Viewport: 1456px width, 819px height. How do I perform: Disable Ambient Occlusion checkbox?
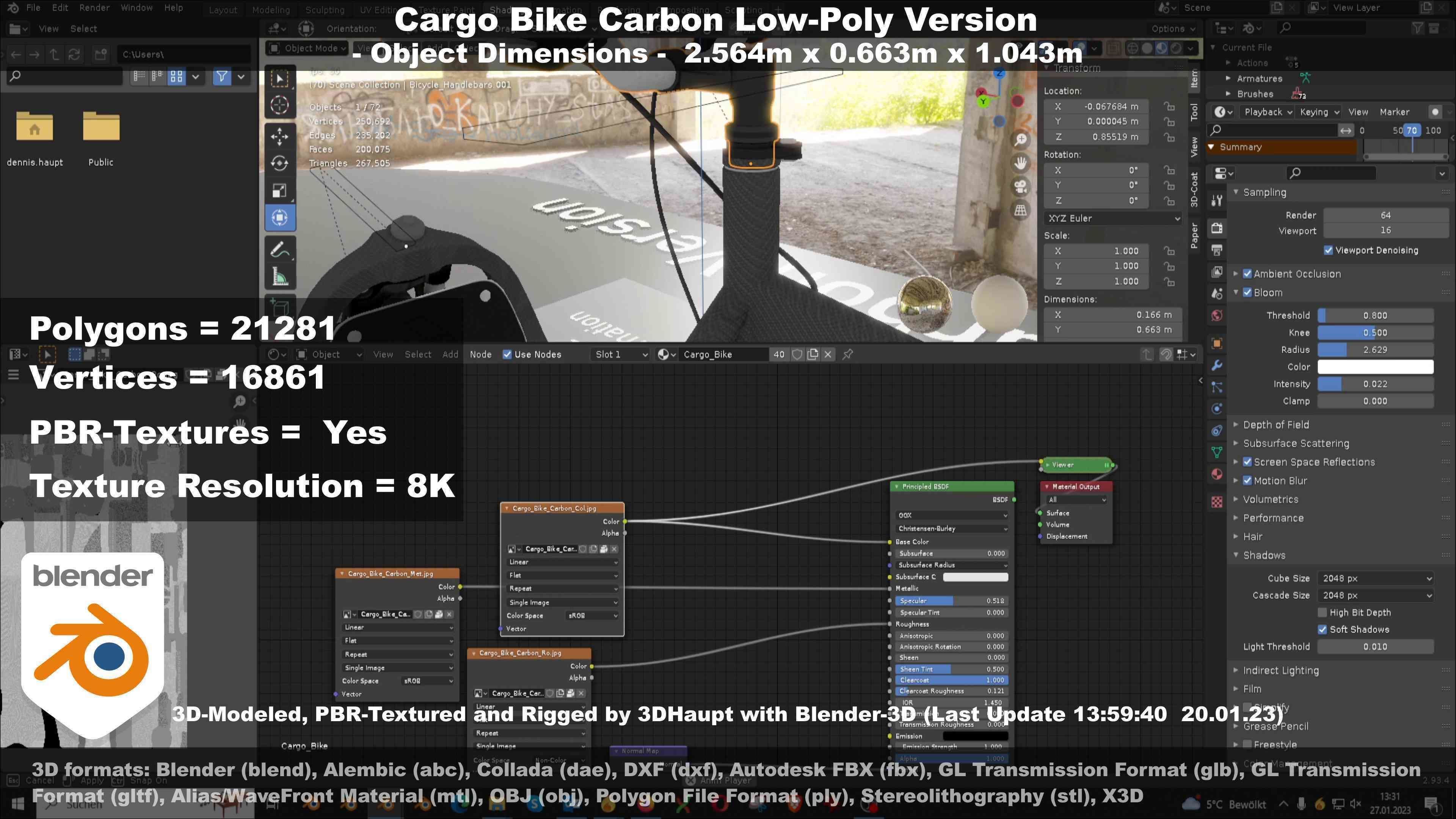[x=1247, y=273]
